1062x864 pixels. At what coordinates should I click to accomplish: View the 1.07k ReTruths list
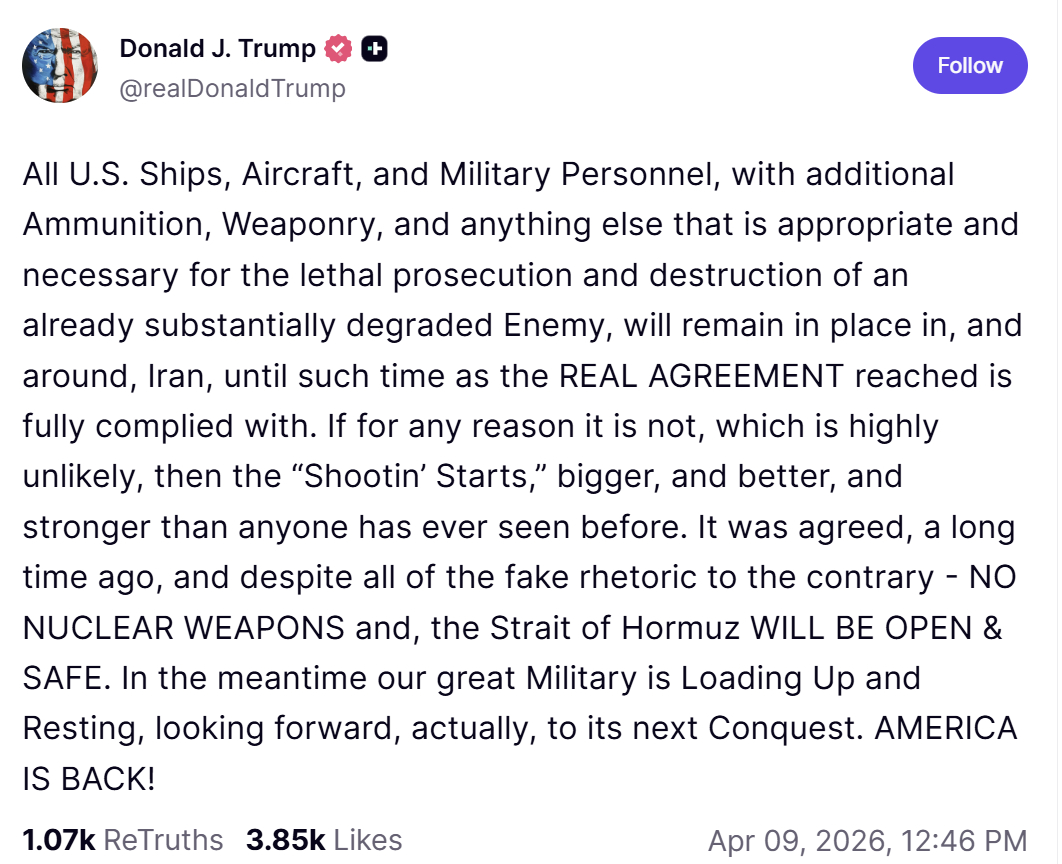(123, 840)
